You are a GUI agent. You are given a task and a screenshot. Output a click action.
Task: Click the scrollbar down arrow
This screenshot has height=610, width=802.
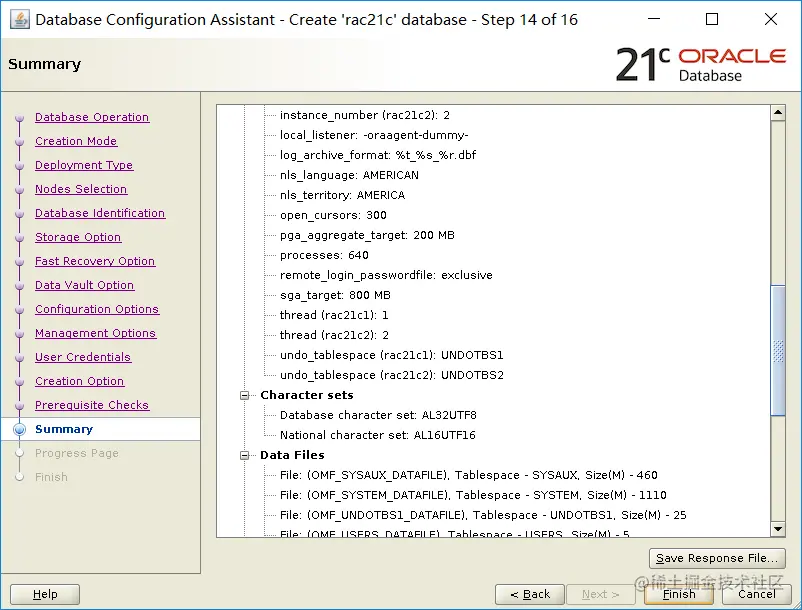778,529
